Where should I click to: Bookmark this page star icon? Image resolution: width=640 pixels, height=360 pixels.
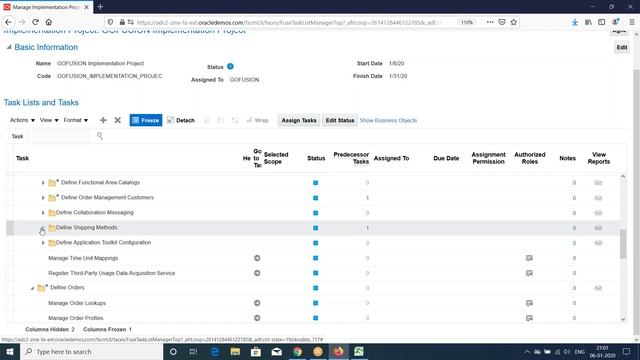tap(513, 22)
